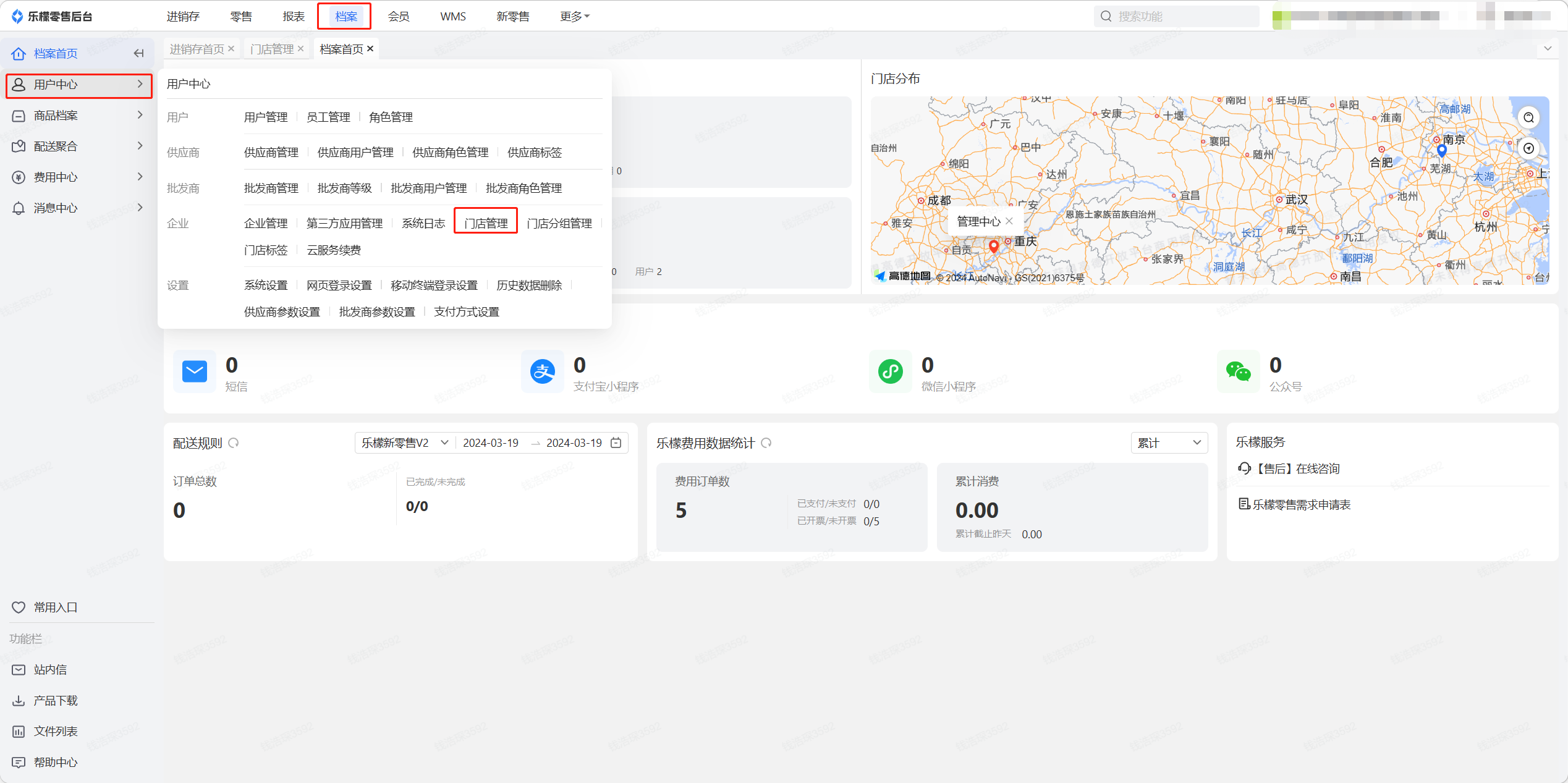This screenshot has height=783, width=1568.
Task: Open 角色管理 link
Action: pyautogui.click(x=391, y=117)
